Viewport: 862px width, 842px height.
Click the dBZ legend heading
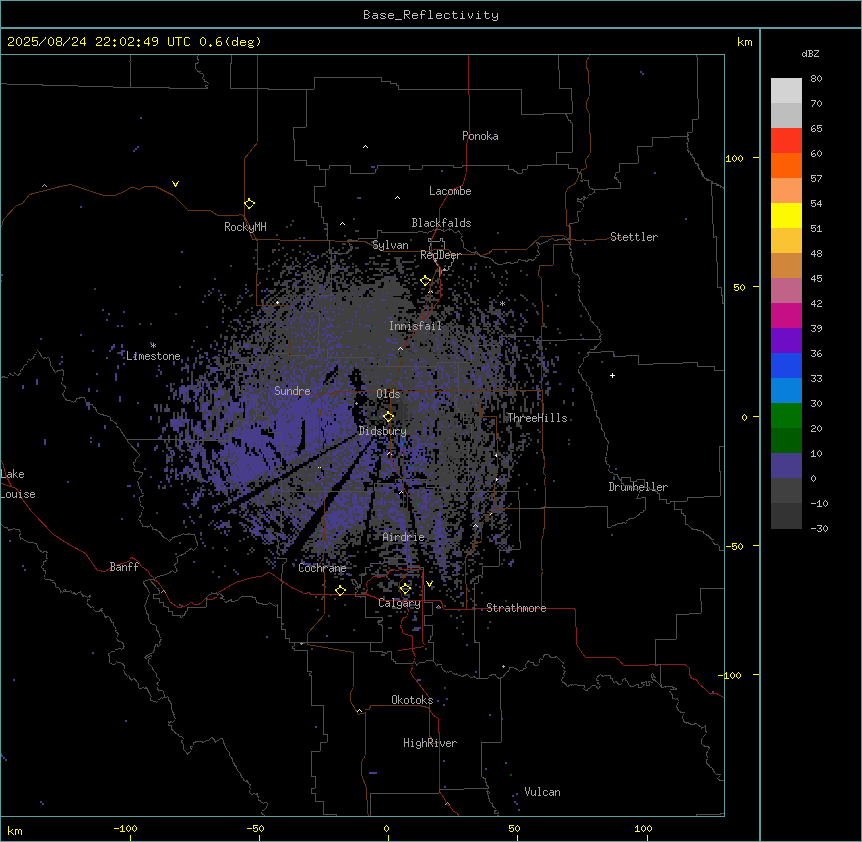(x=810, y=53)
